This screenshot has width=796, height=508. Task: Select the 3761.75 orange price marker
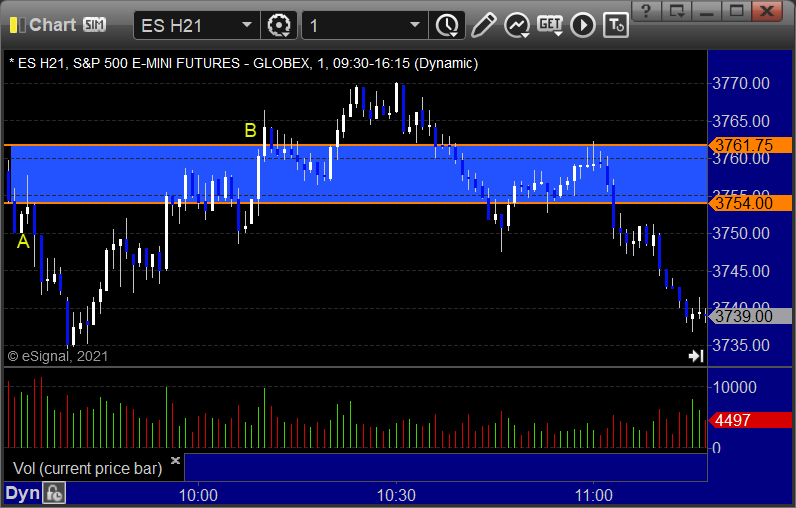click(x=750, y=145)
